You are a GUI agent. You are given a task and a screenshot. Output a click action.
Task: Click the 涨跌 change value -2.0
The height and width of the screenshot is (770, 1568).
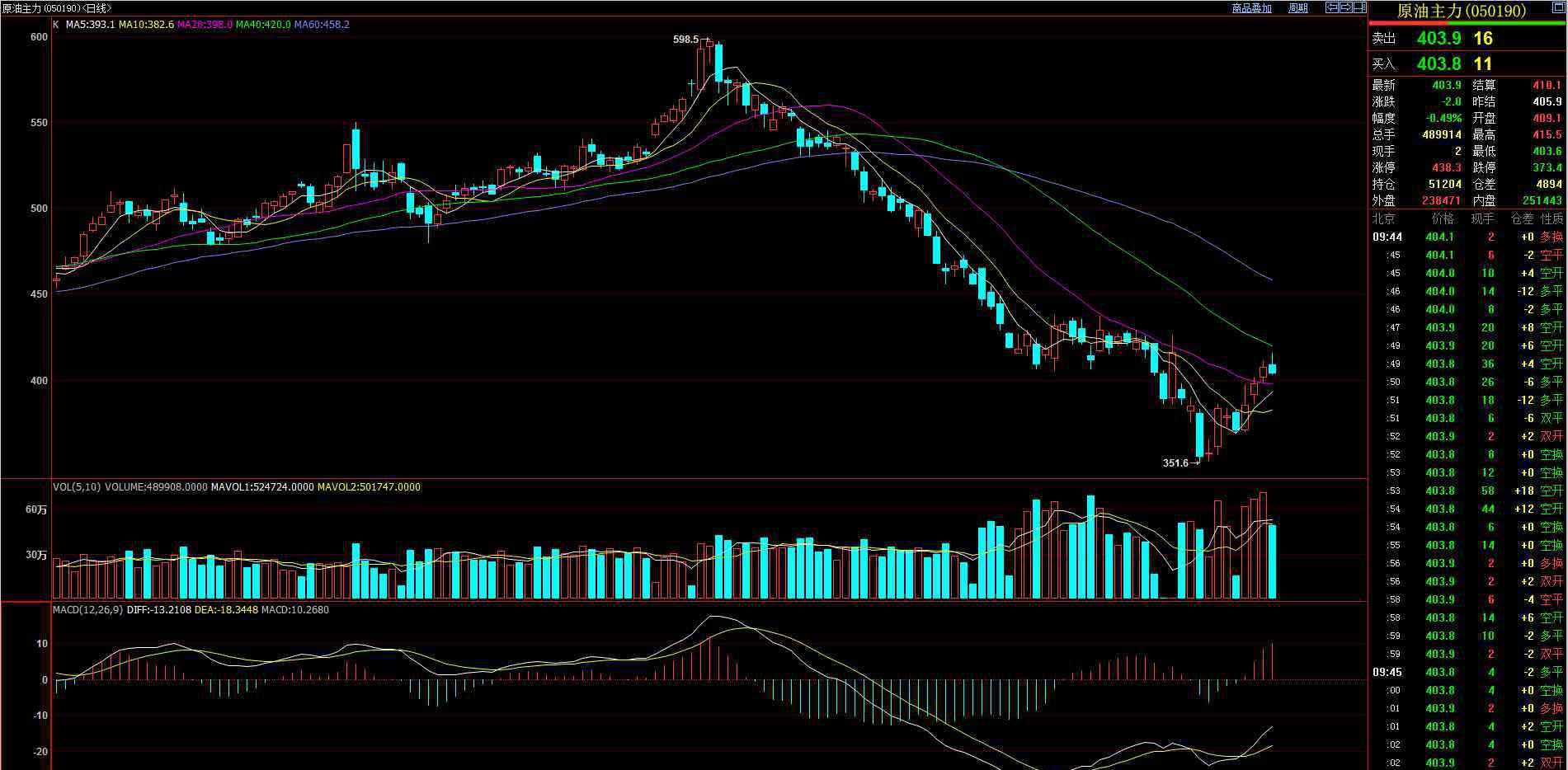[1451, 102]
